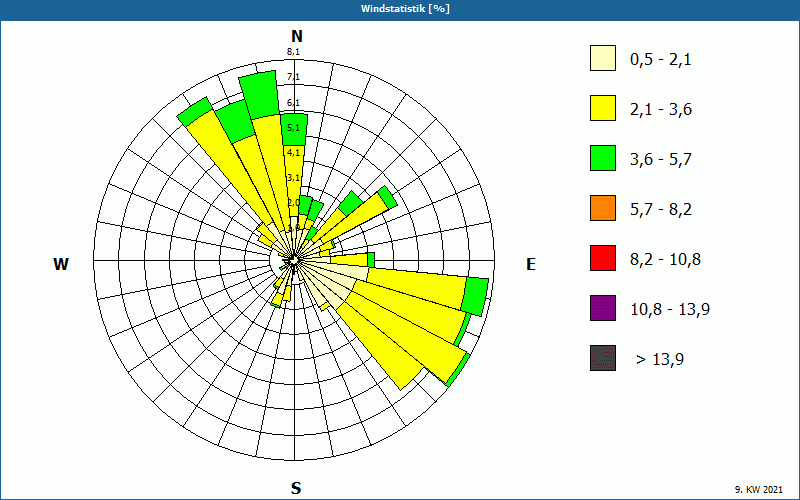
Task: Click the 4,1 ring scale label
Action: point(293,153)
